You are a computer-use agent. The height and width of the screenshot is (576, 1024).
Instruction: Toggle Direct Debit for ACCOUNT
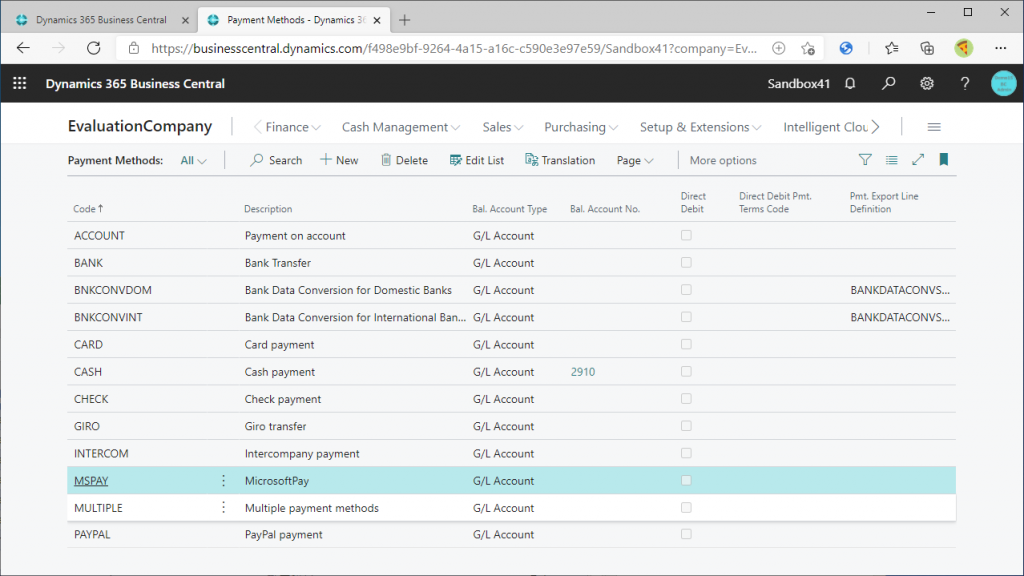pyautogui.click(x=686, y=235)
